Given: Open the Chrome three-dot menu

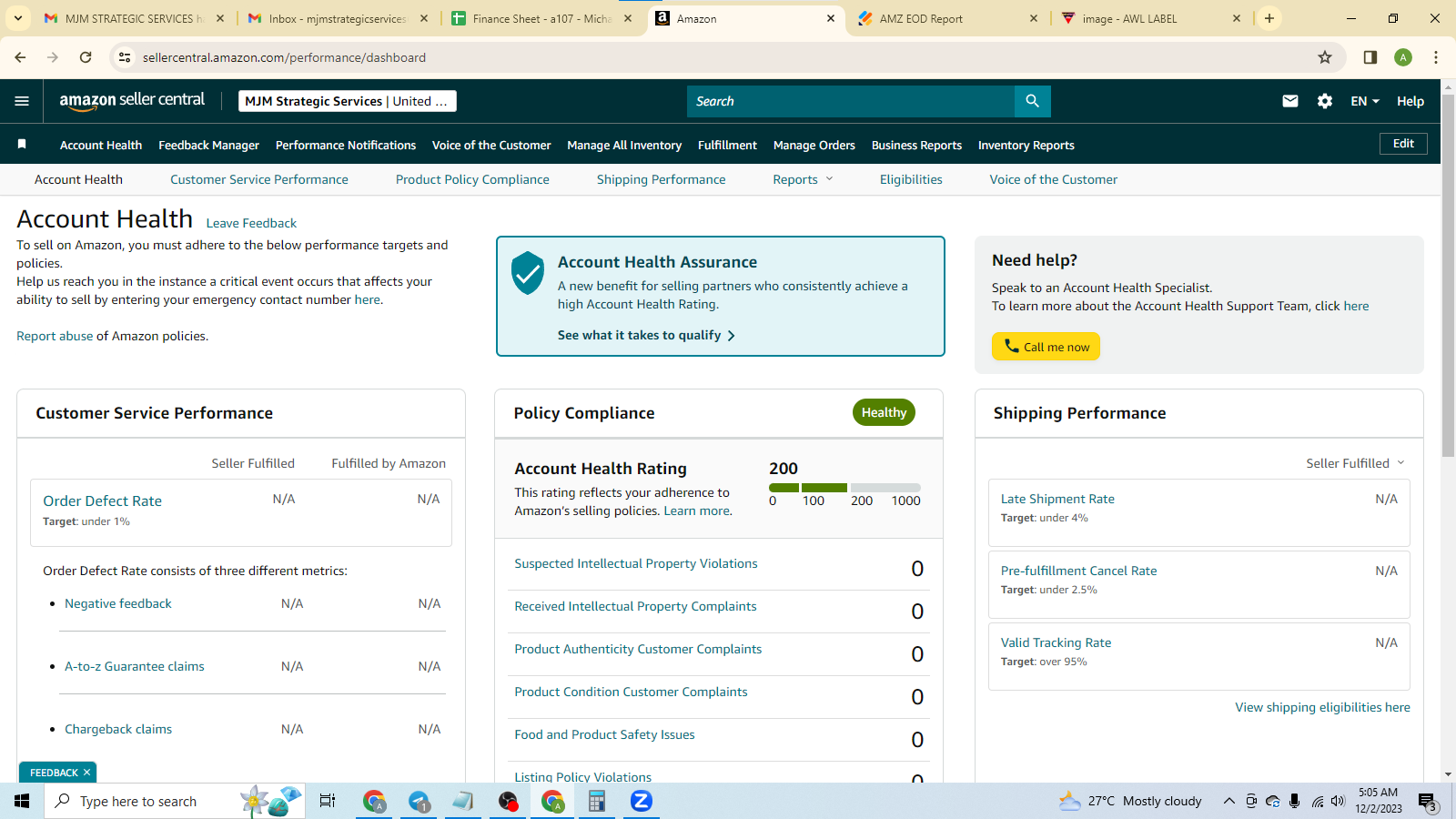Looking at the screenshot, I should 1436,57.
